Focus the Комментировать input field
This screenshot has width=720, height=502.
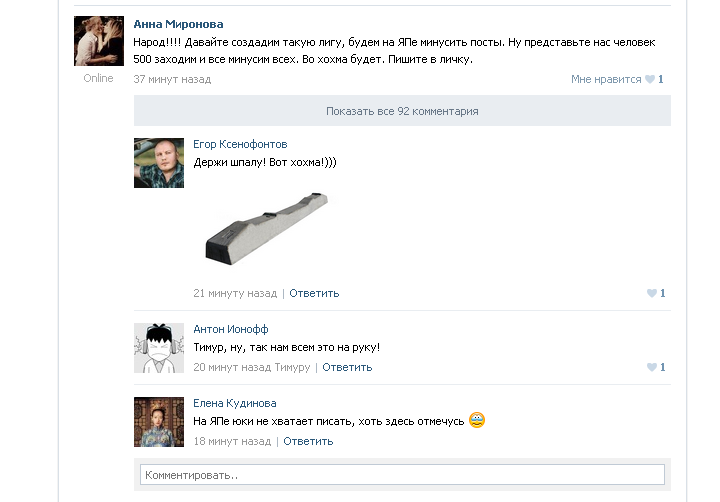tap(402, 474)
